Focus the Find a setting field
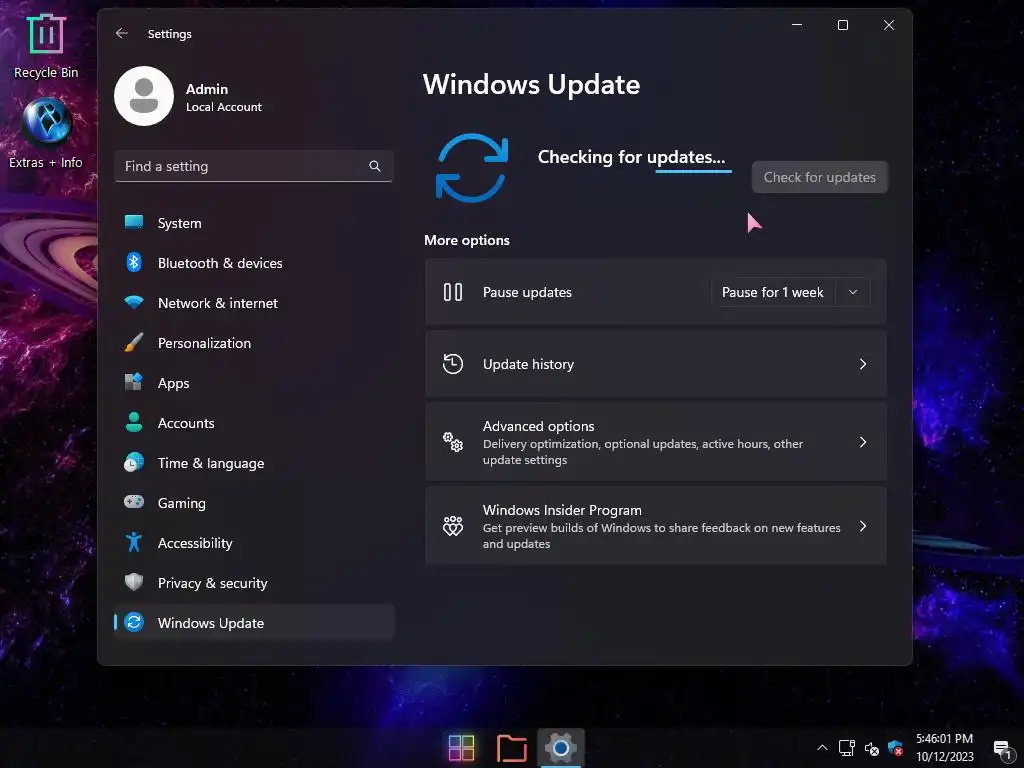The height and width of the screenshot is (768, 1024). click(253, 166)
